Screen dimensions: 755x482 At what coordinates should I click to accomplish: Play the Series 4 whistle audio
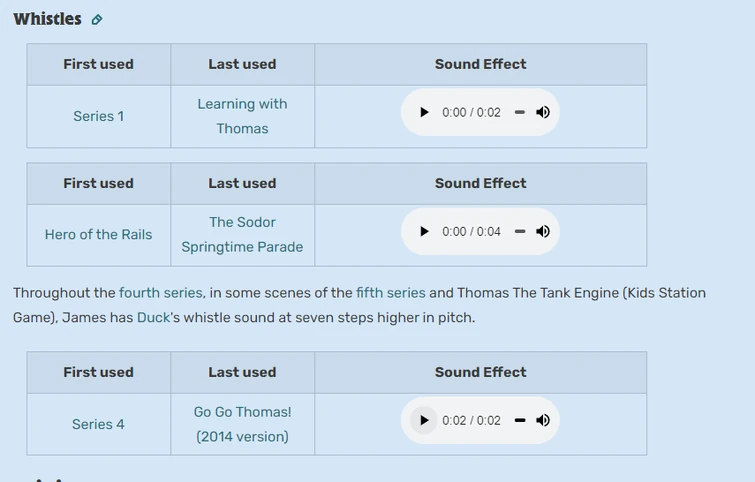pyautogui.click(x=424, y=421)
